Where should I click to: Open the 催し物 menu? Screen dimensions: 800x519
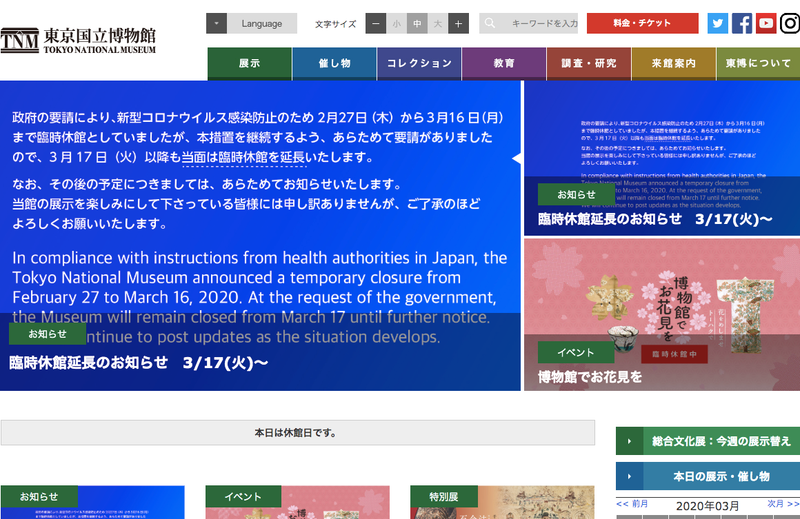(x=334, y=63)
